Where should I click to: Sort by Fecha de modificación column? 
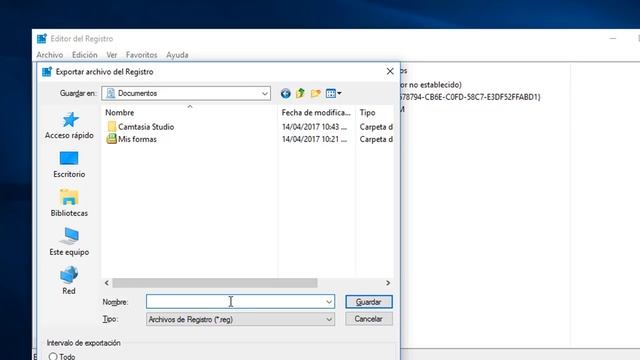click(317, 113)
